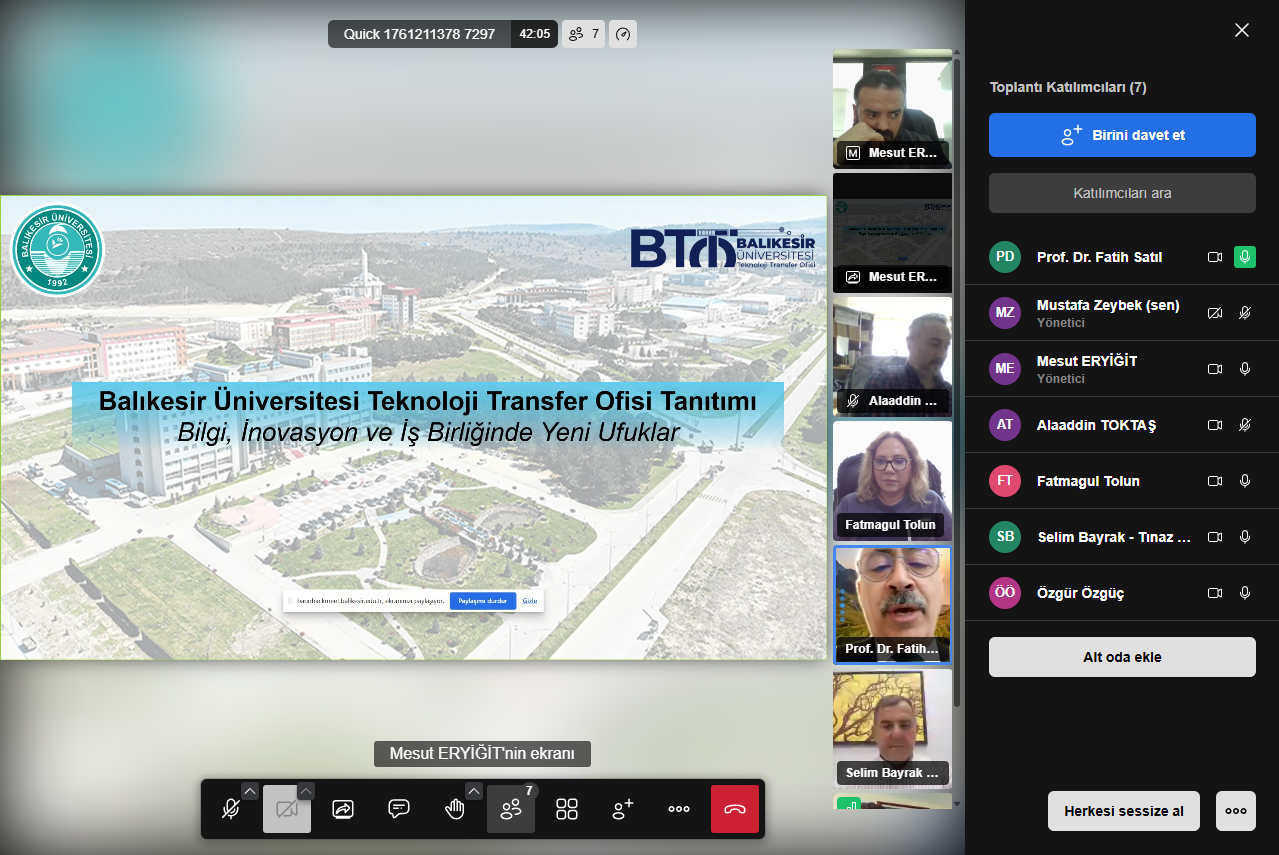Image resolution: width=1279 pixels, height=855 pixels.
Task: Raise your hand using the hand icon
Action: click(x=455, y=809)
